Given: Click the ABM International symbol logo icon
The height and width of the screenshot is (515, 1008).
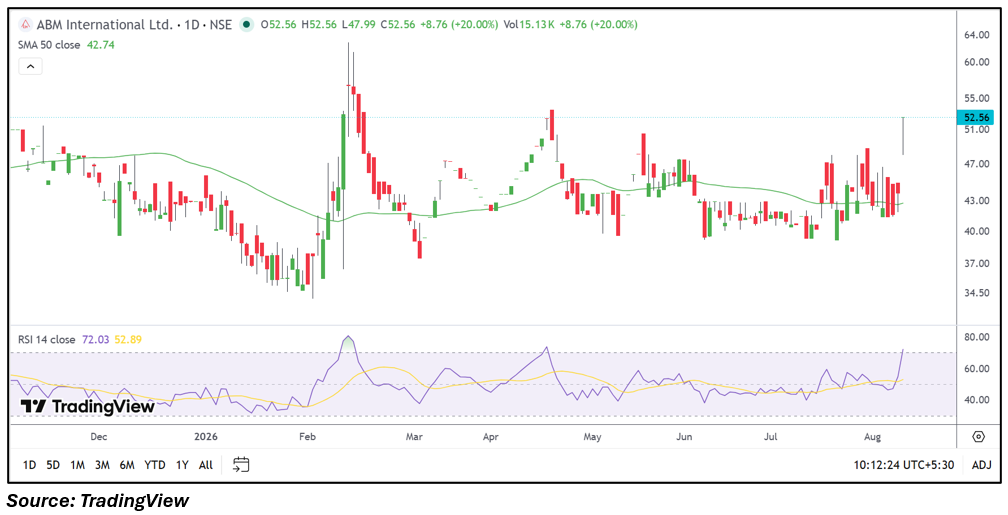Looking at the screenshot, I should pyautogui.click(x=26, y=25).
